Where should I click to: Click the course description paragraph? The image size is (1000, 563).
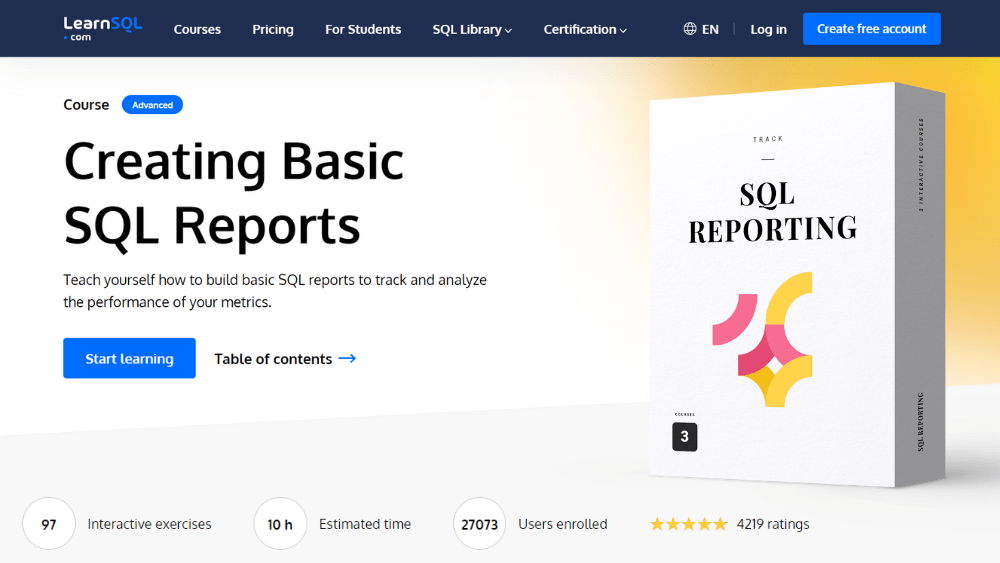pyautogui.click(x=275, y=291)
